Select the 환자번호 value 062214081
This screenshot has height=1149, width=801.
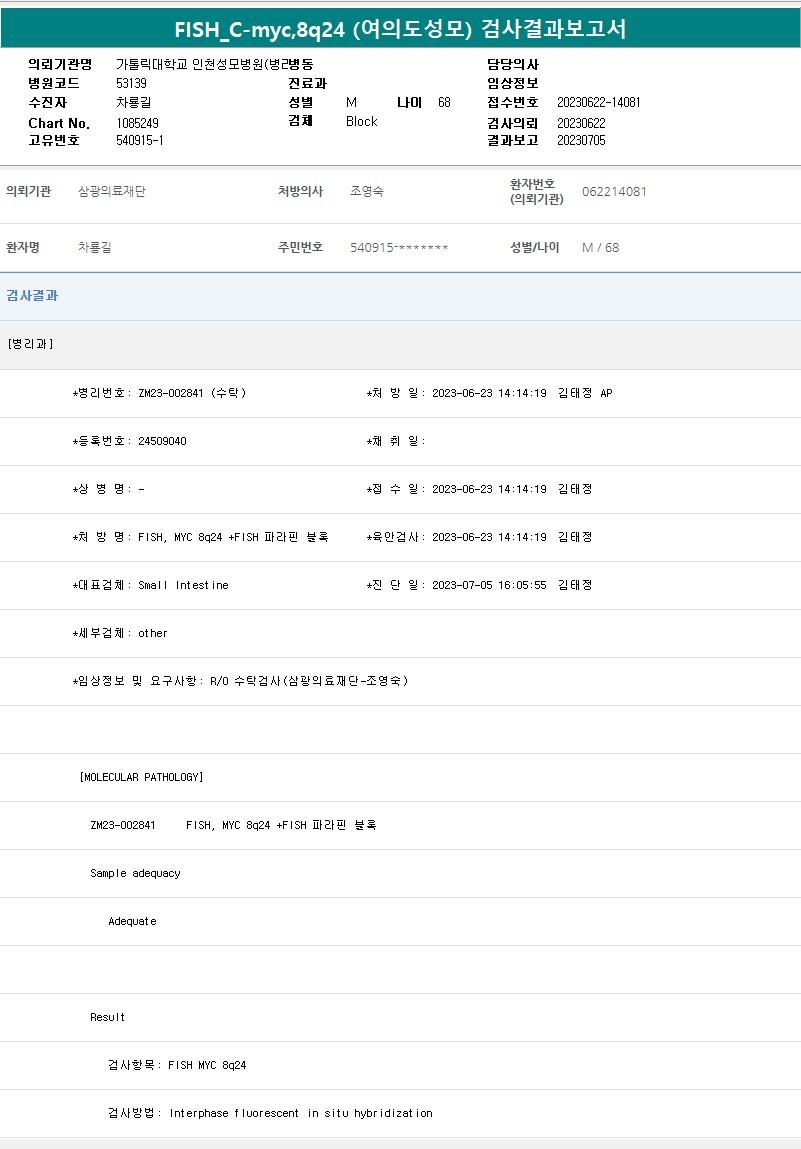coord(613,191)
